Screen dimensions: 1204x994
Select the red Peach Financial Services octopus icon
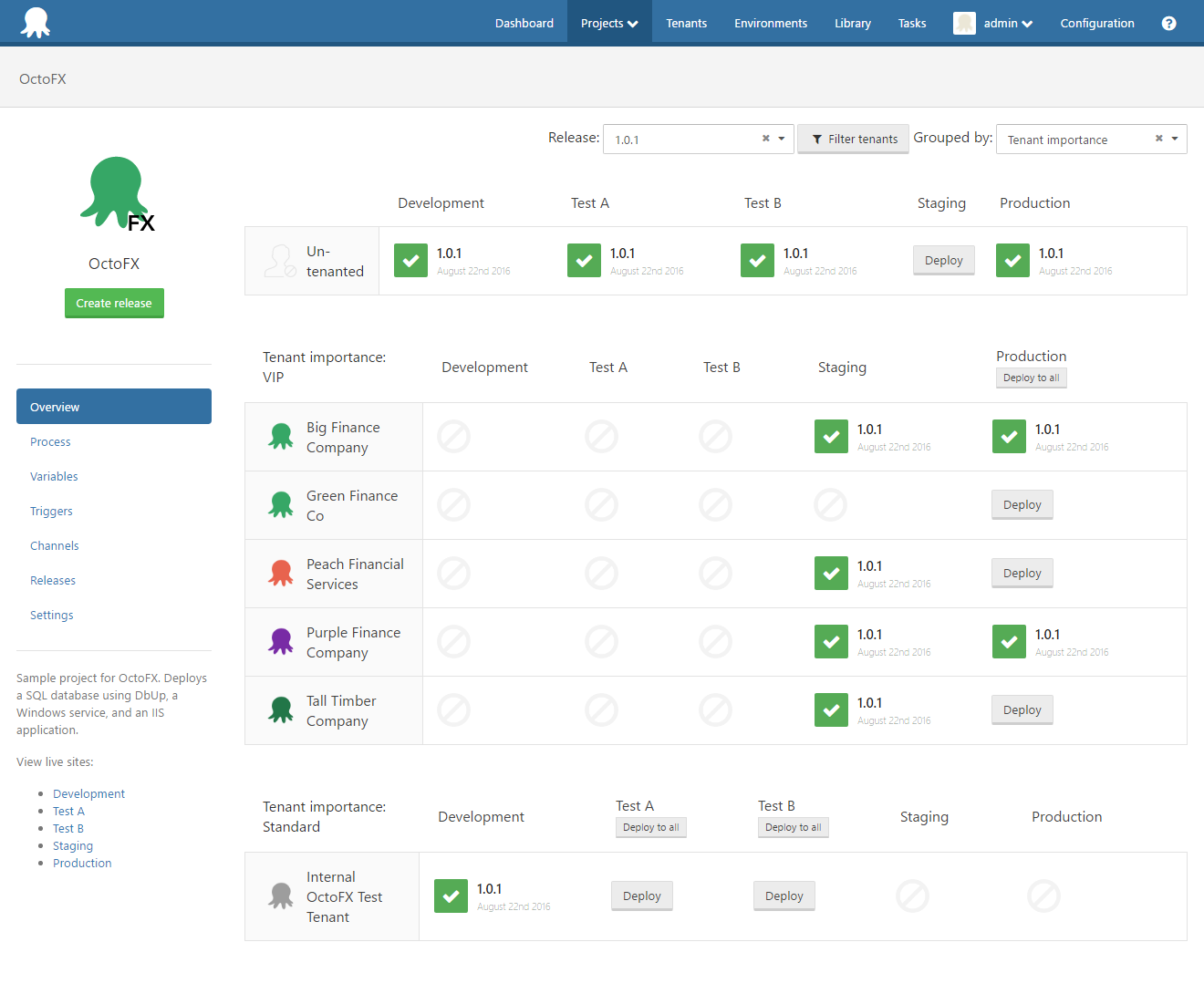coord(280,573)
